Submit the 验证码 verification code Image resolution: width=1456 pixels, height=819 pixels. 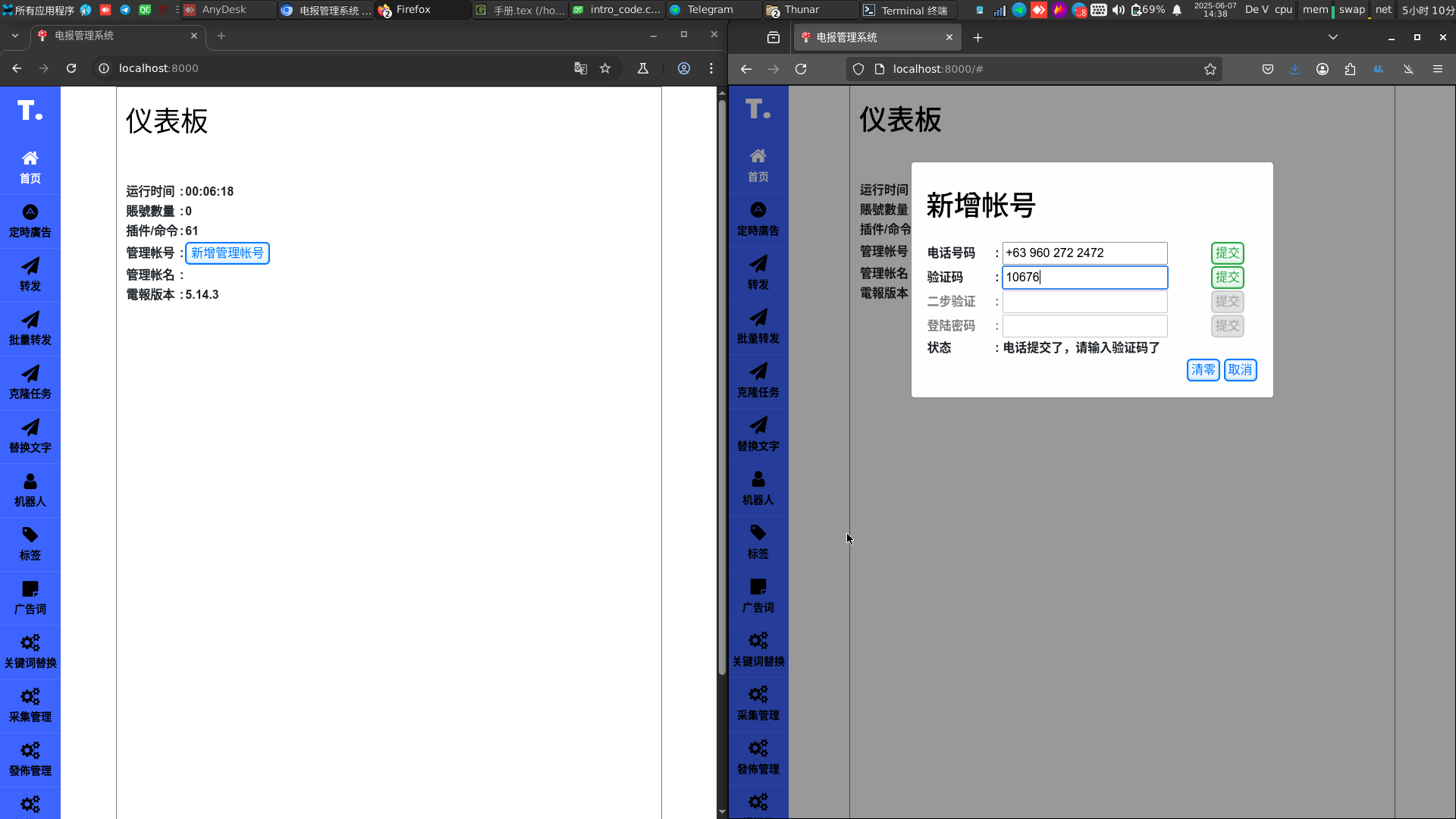click(x=1226, y=278)
